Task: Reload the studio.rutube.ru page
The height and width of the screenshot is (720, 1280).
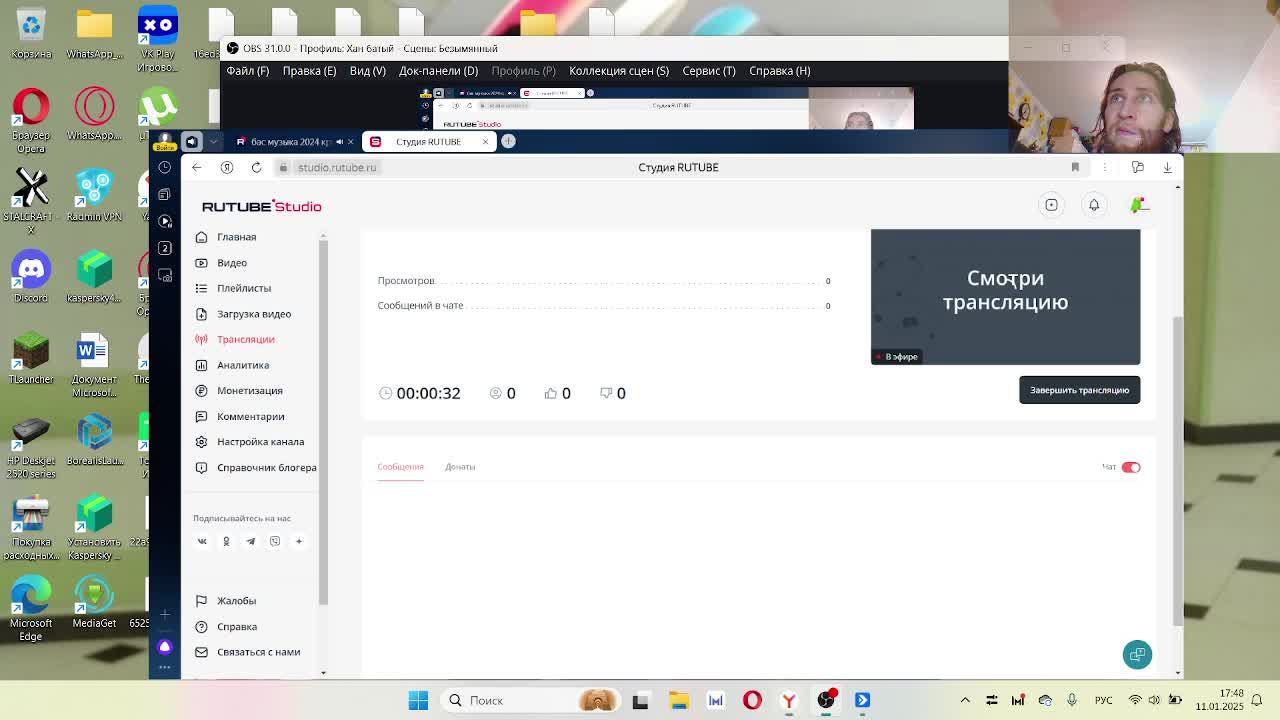Action: pyautogui.click(x=256, y=167)
